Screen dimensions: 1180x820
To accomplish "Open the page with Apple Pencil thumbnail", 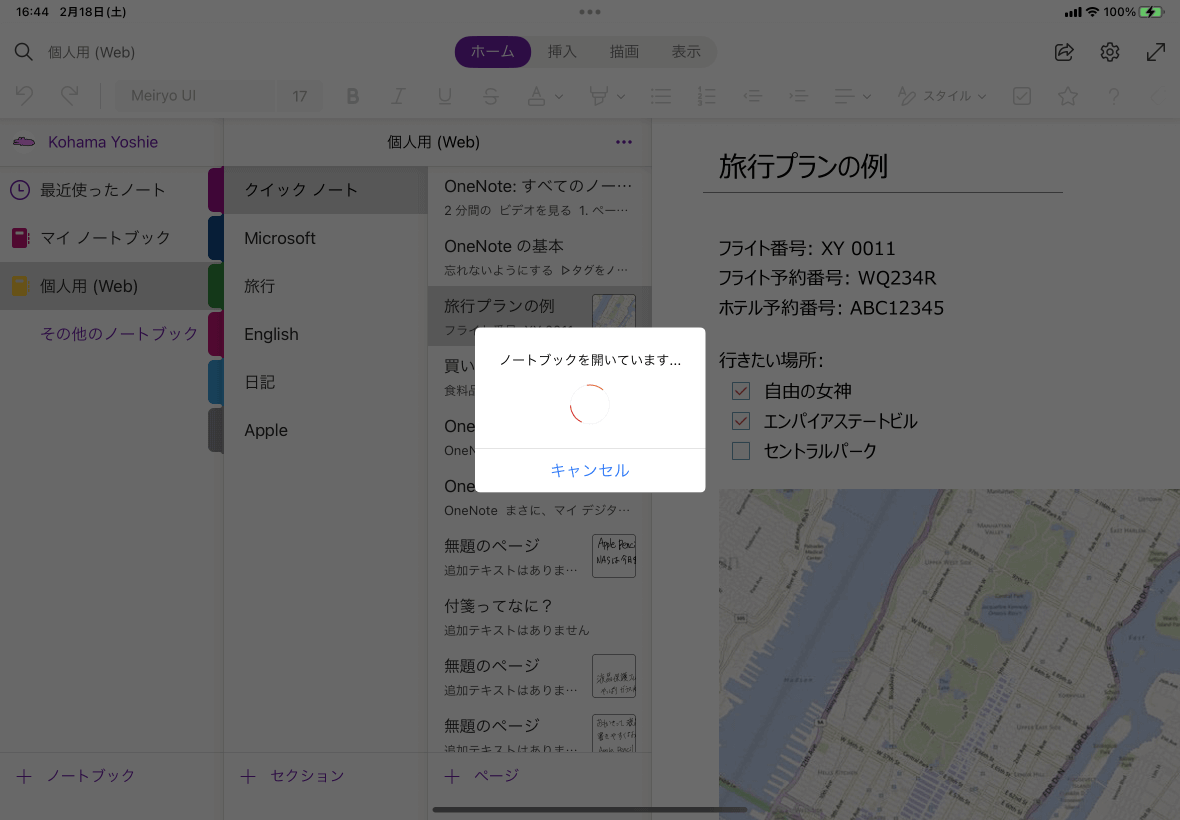I will 540,557.
